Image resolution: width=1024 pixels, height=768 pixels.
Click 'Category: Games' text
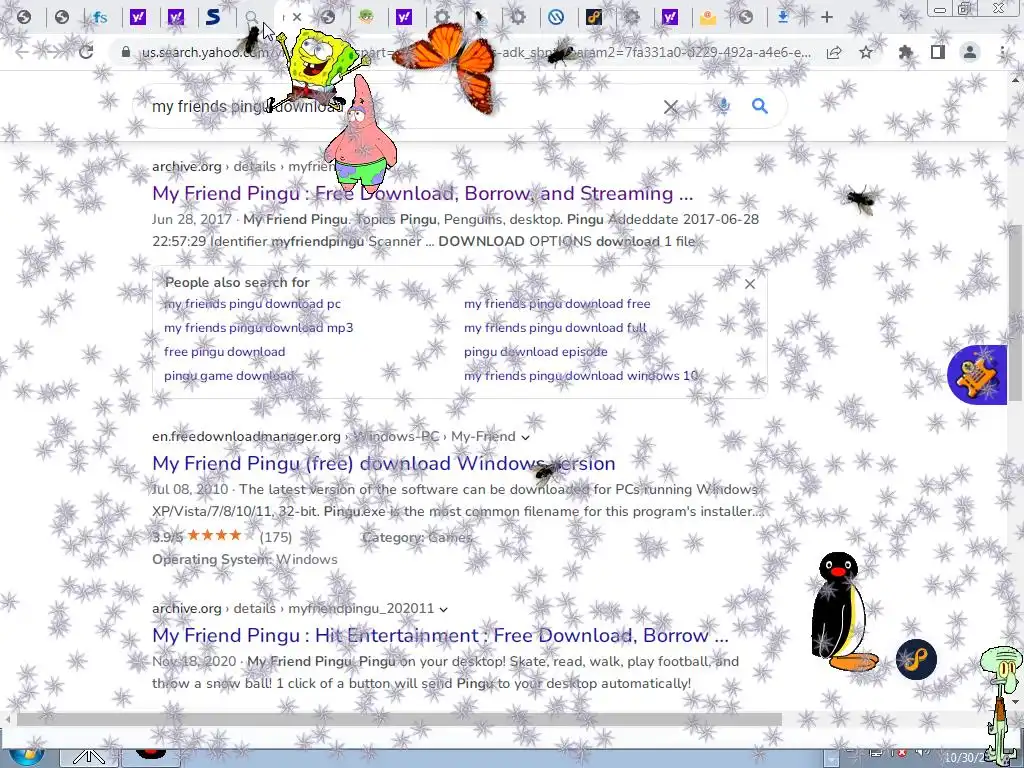point(417,537)
